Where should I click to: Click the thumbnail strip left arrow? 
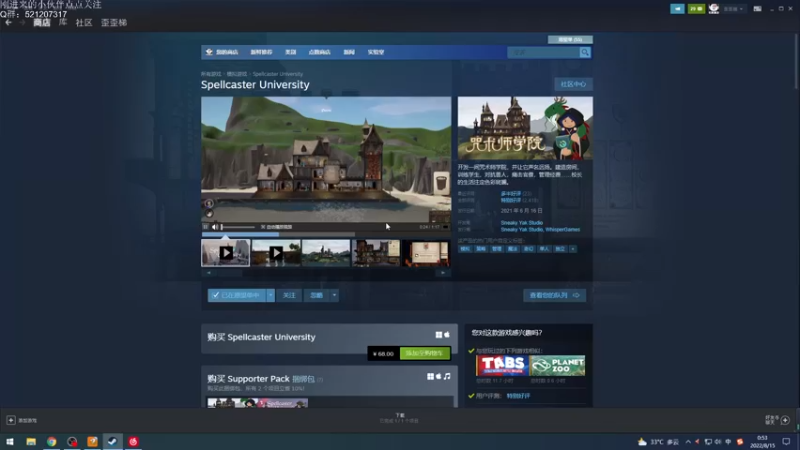(209, 273)
